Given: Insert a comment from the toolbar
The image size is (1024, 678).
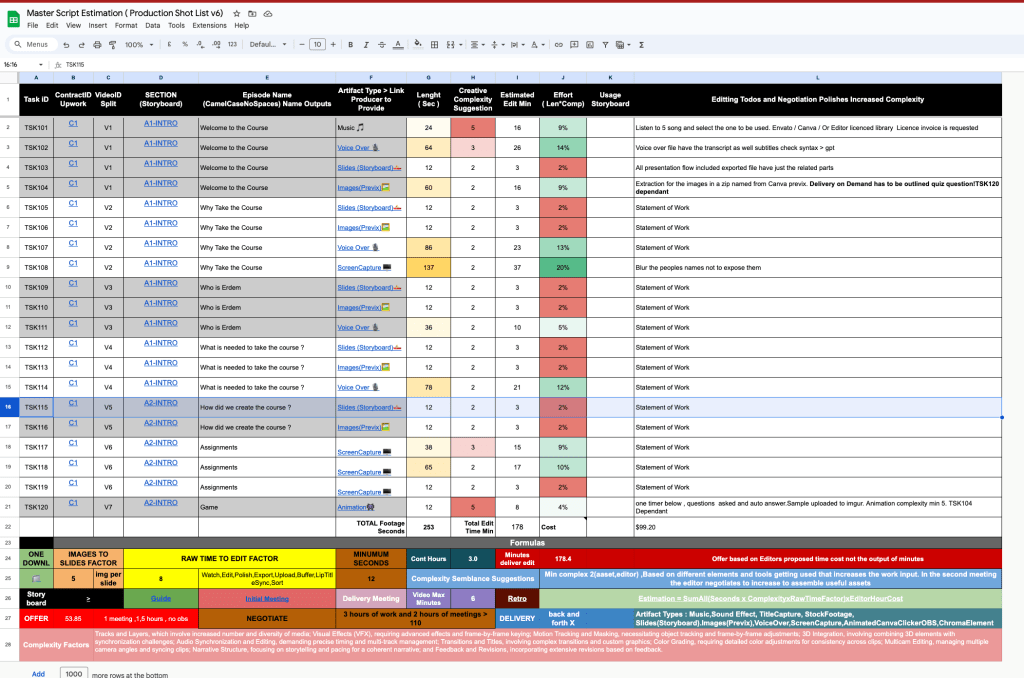Looking at the screenshot, I should click(x=574, y=44).
